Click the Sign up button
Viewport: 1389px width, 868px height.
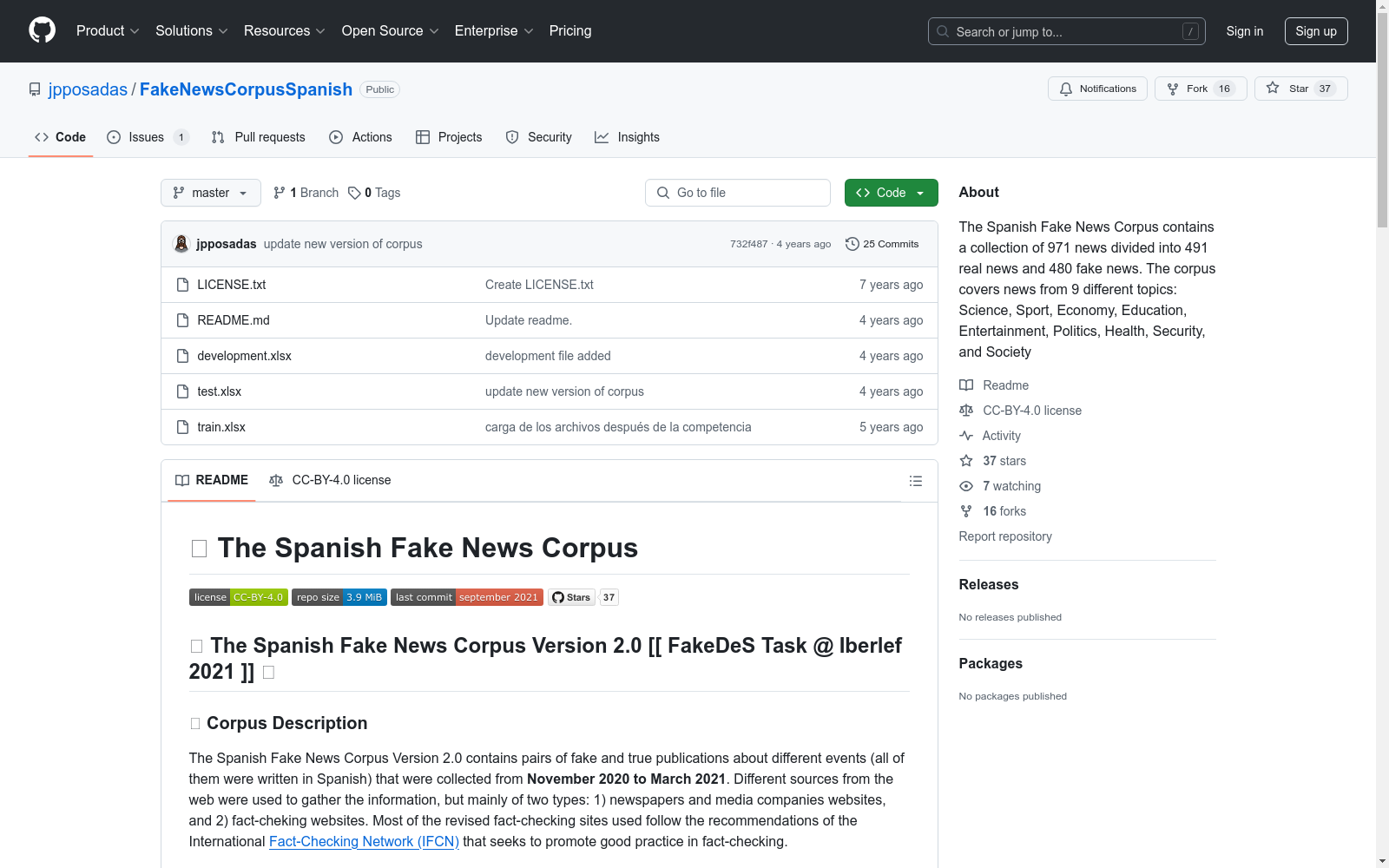[x=1316, y=31]
